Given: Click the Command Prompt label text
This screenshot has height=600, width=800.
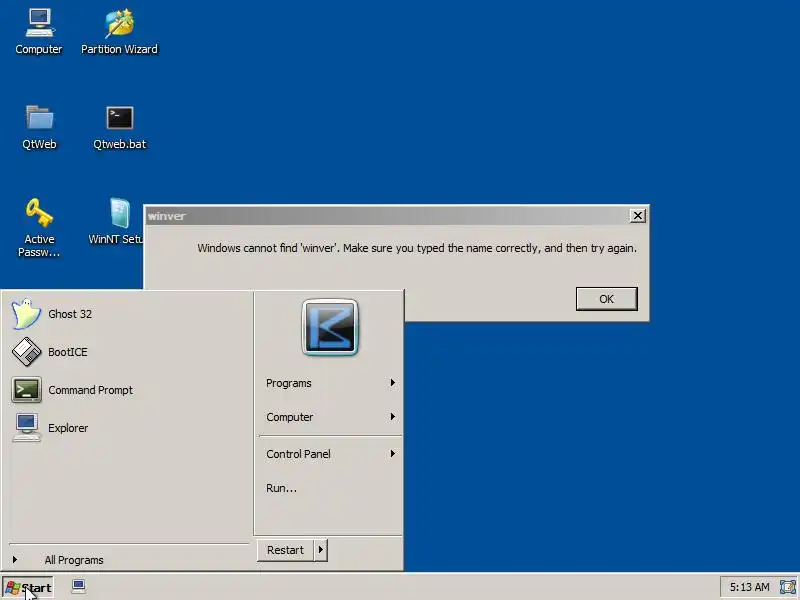Looking at the screenshot, I should point(90,390).
